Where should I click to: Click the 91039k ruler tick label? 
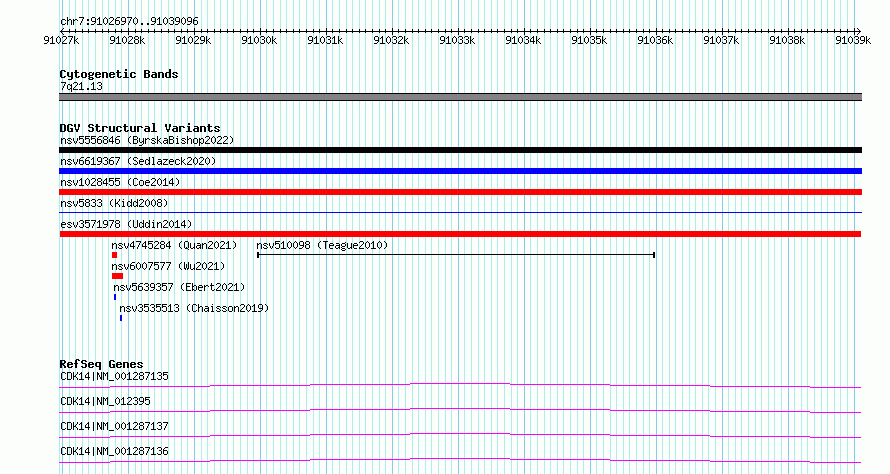(x=853, y=40)
